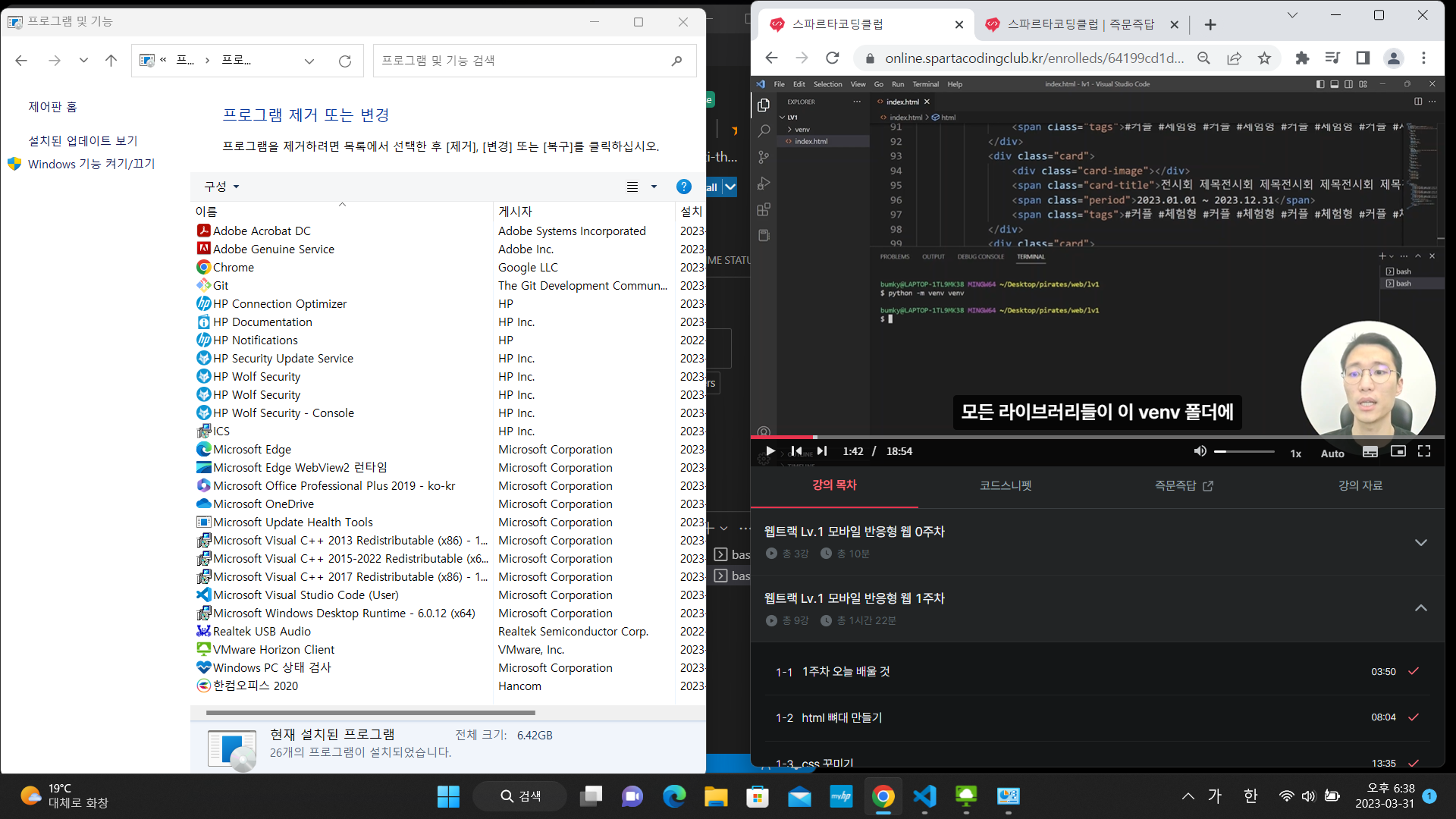Open Chrome side panel icon

pyautogui.click(x=1363, y=58)
